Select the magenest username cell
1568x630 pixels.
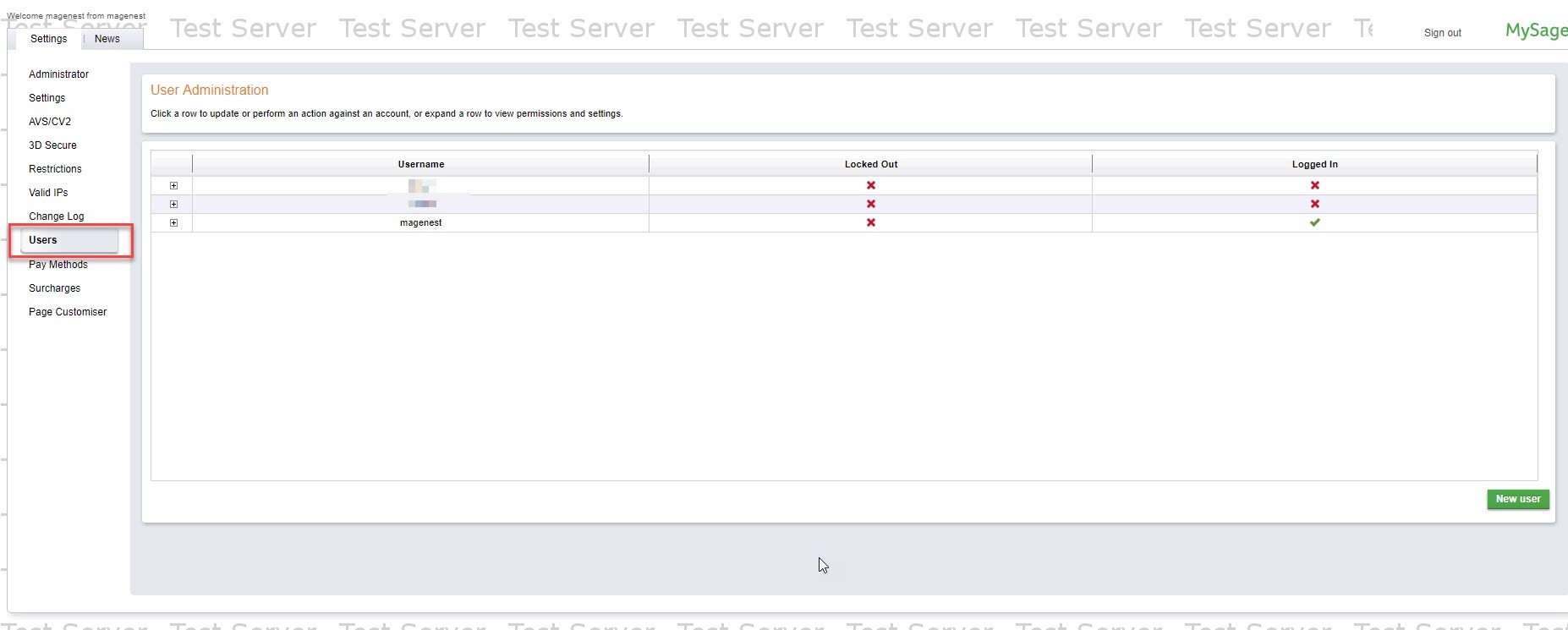coord(420,223)
